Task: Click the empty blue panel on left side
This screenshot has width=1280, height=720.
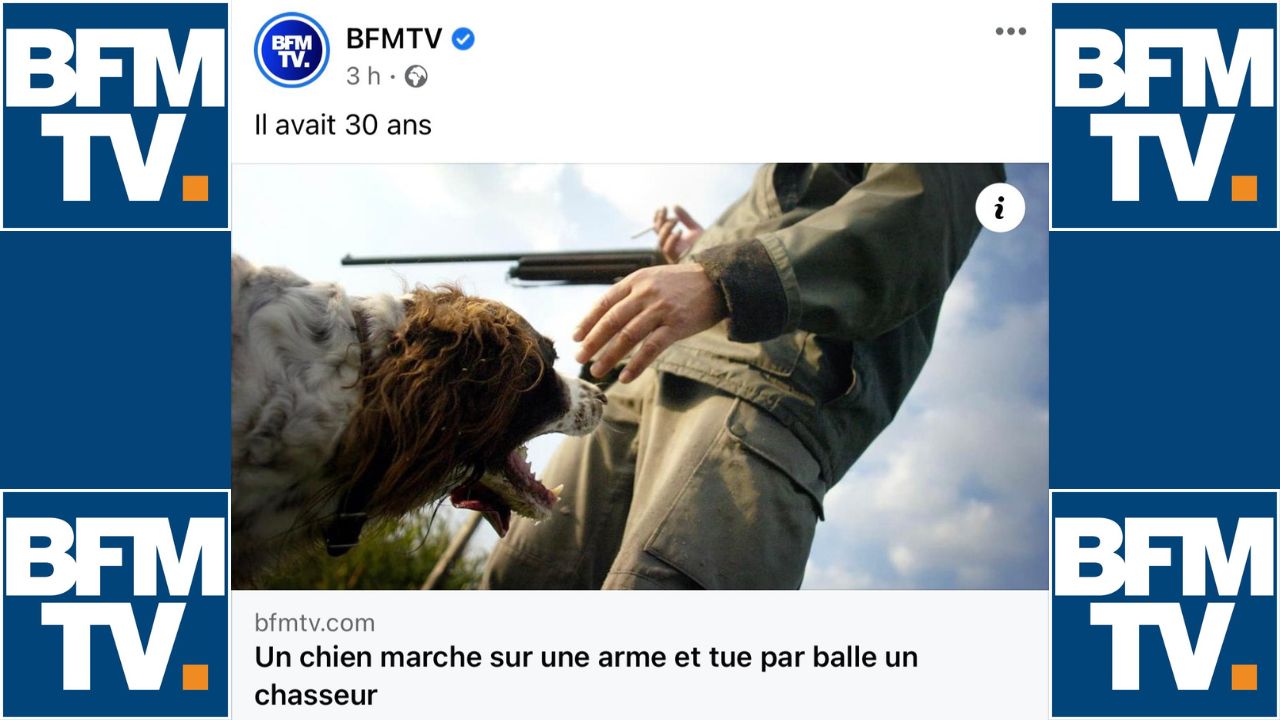Action: [115, 360]
